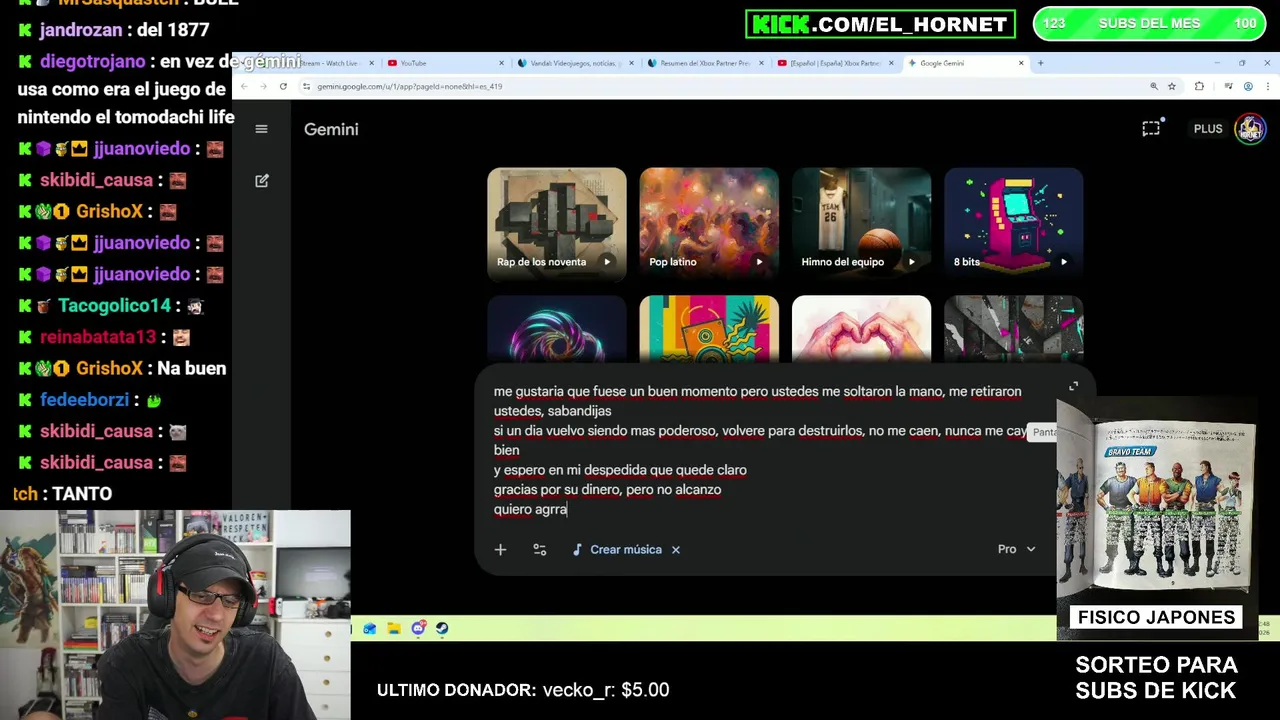
Task: Click the ULTIMO DONADOR vecko_r text
Action: (523, 690)
